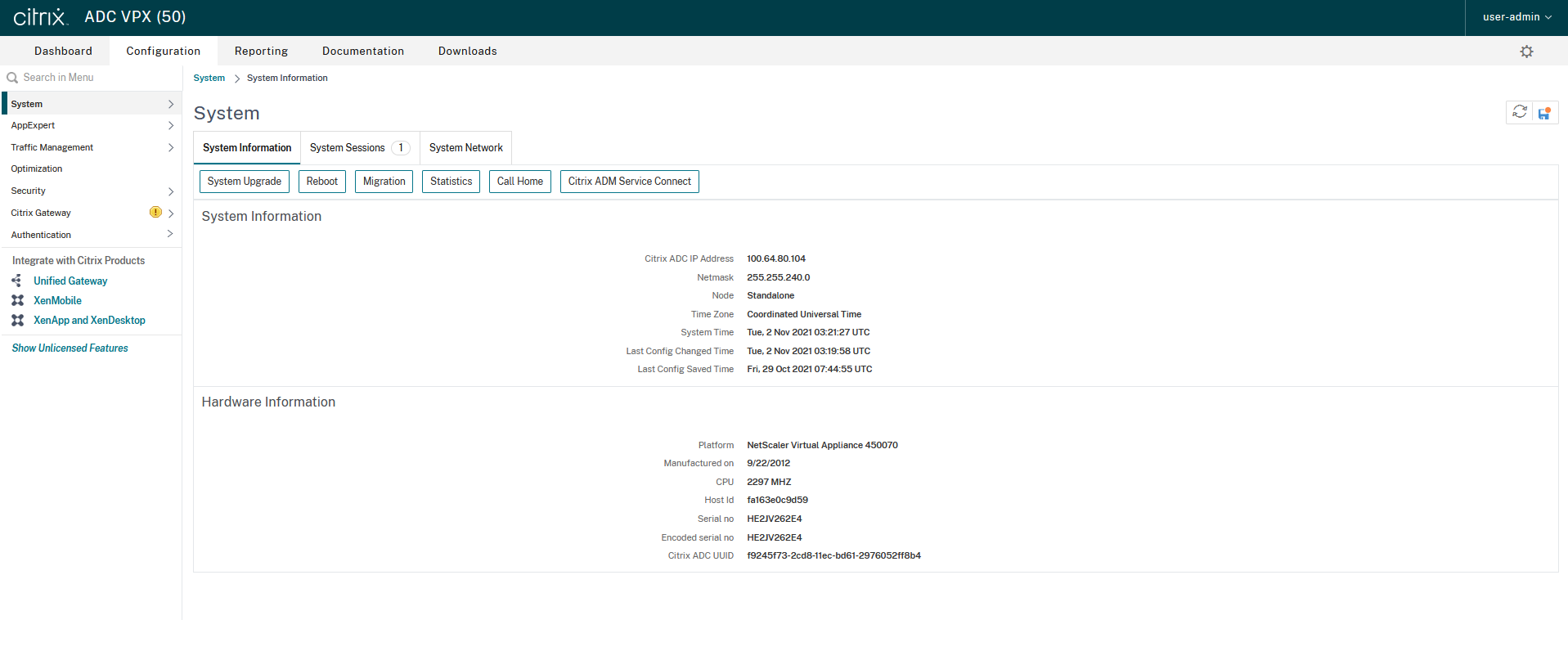Switch to the System Sessions tab

tap(358, 148)
